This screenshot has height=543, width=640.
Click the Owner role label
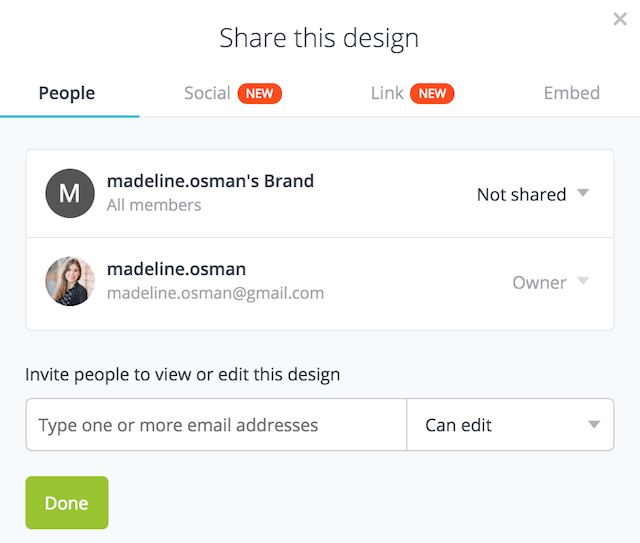click(x=539, y=283)
